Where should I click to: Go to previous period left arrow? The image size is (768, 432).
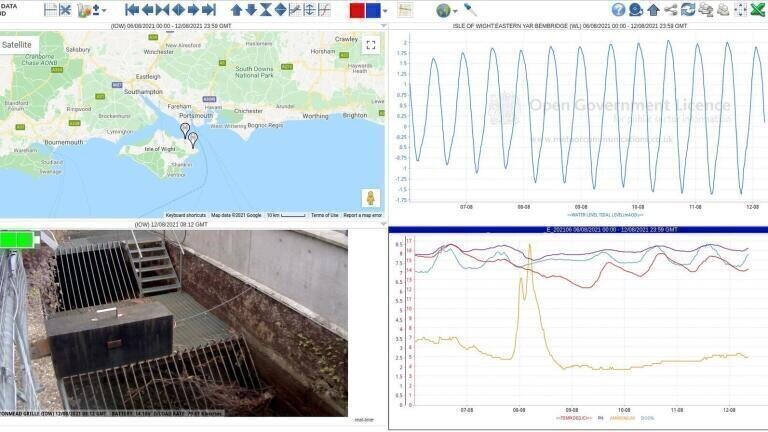(147, 10)
